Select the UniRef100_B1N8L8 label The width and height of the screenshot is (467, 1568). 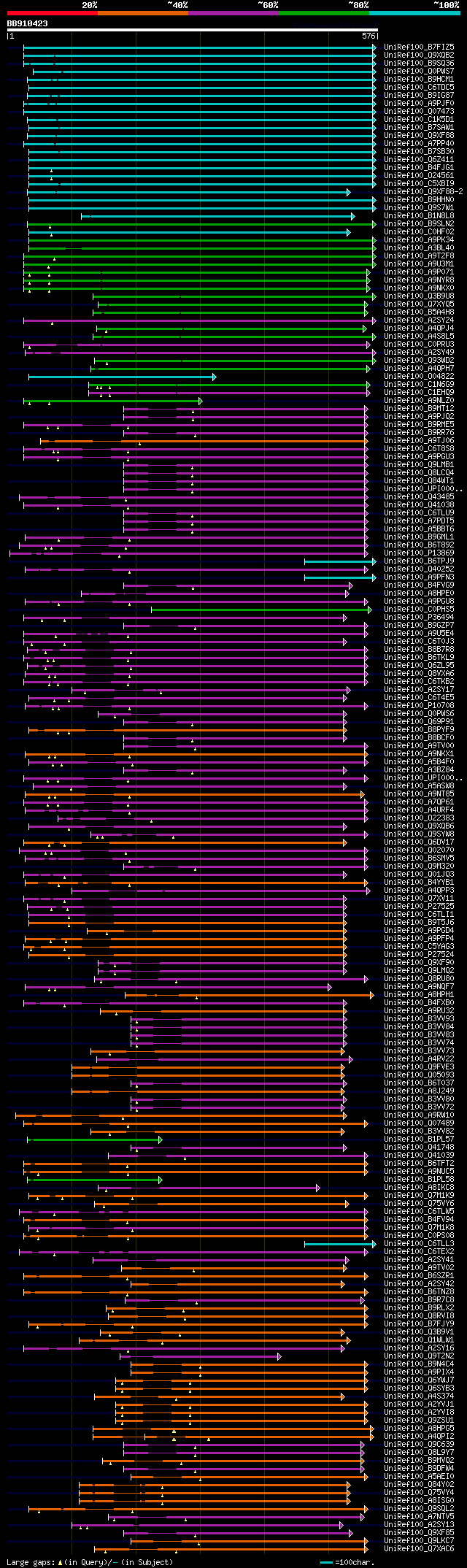tap(419, 215)
